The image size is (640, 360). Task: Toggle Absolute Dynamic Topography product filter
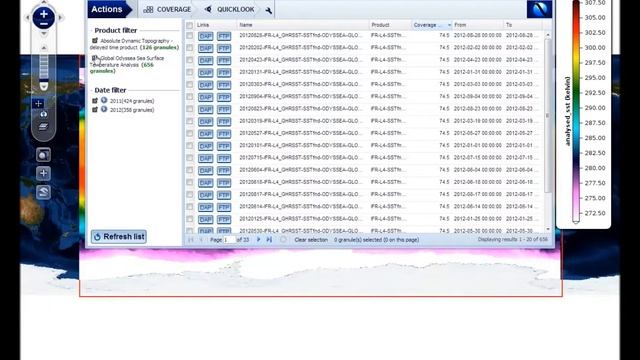95,40
